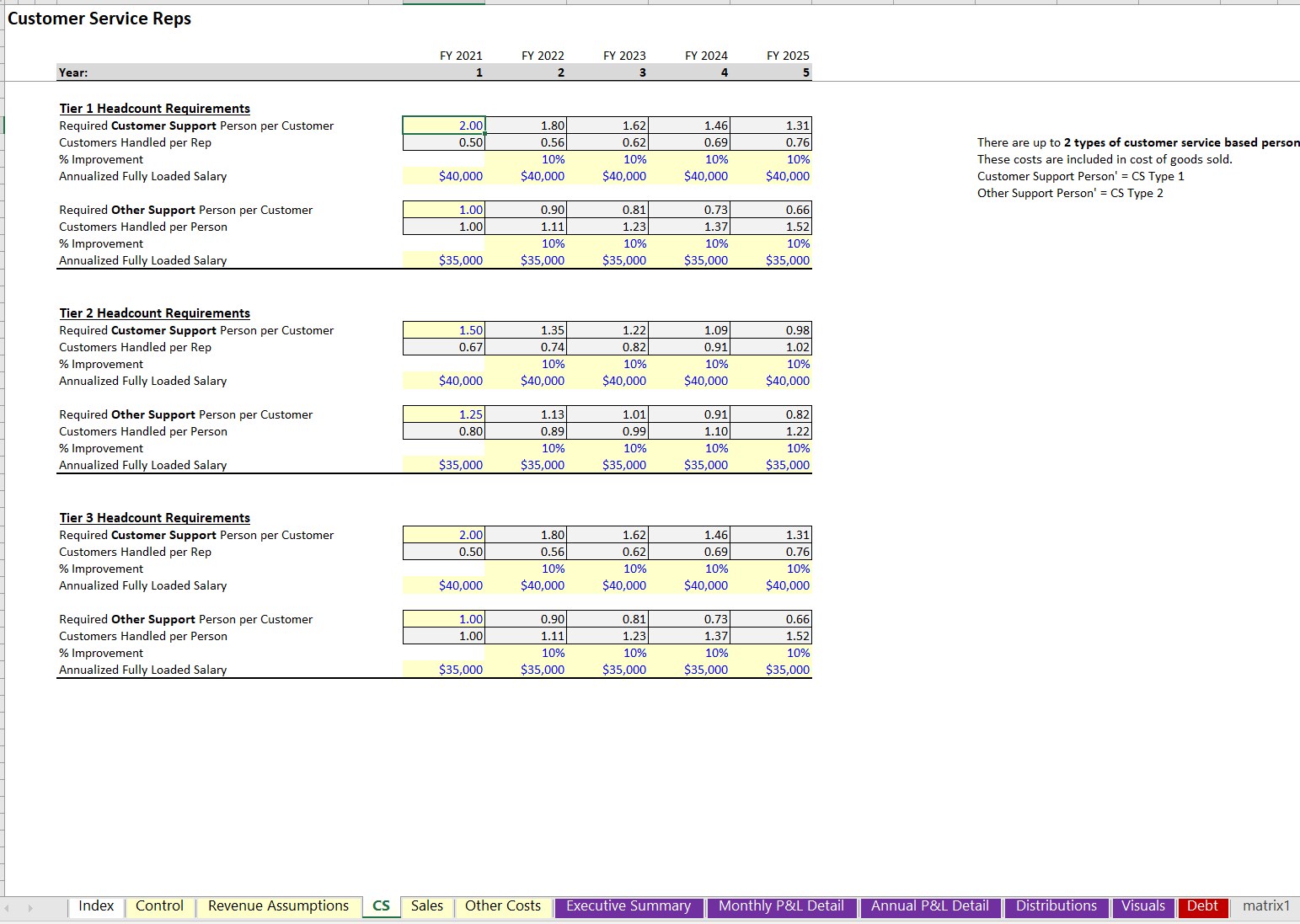
Task: Select the Tier 1 Customer Support 2.00 cell
Action: click(x=443, y=125)
